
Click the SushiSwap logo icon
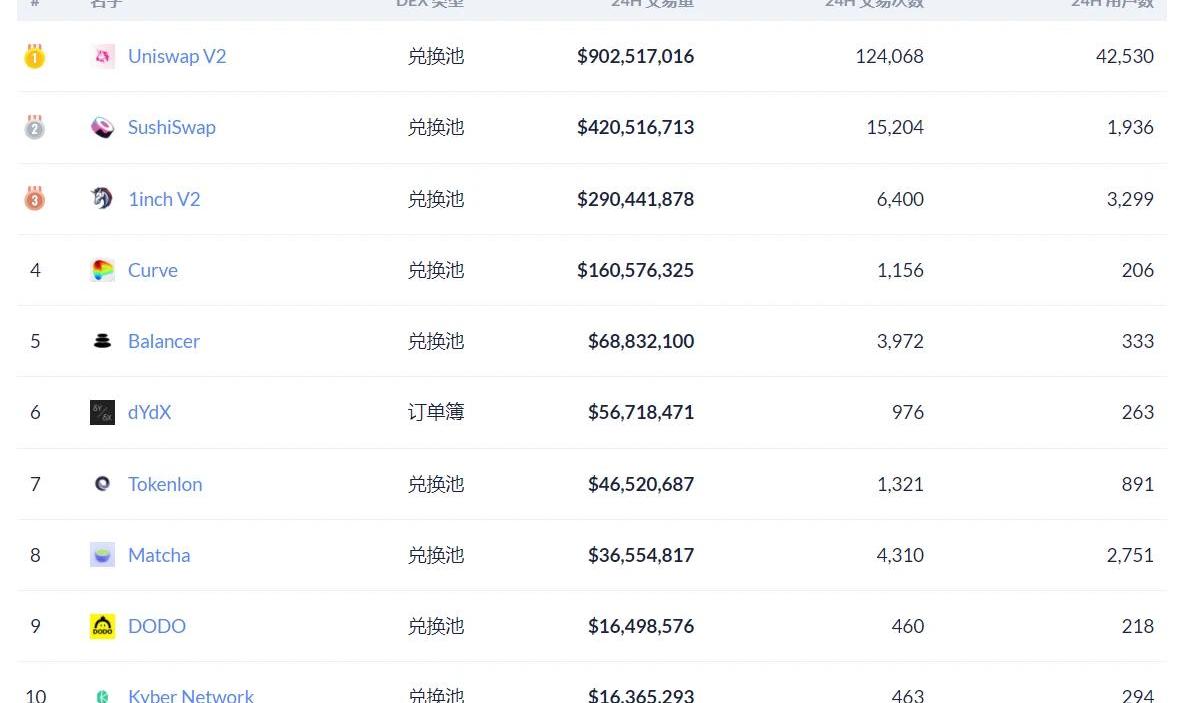coord(102,128)
